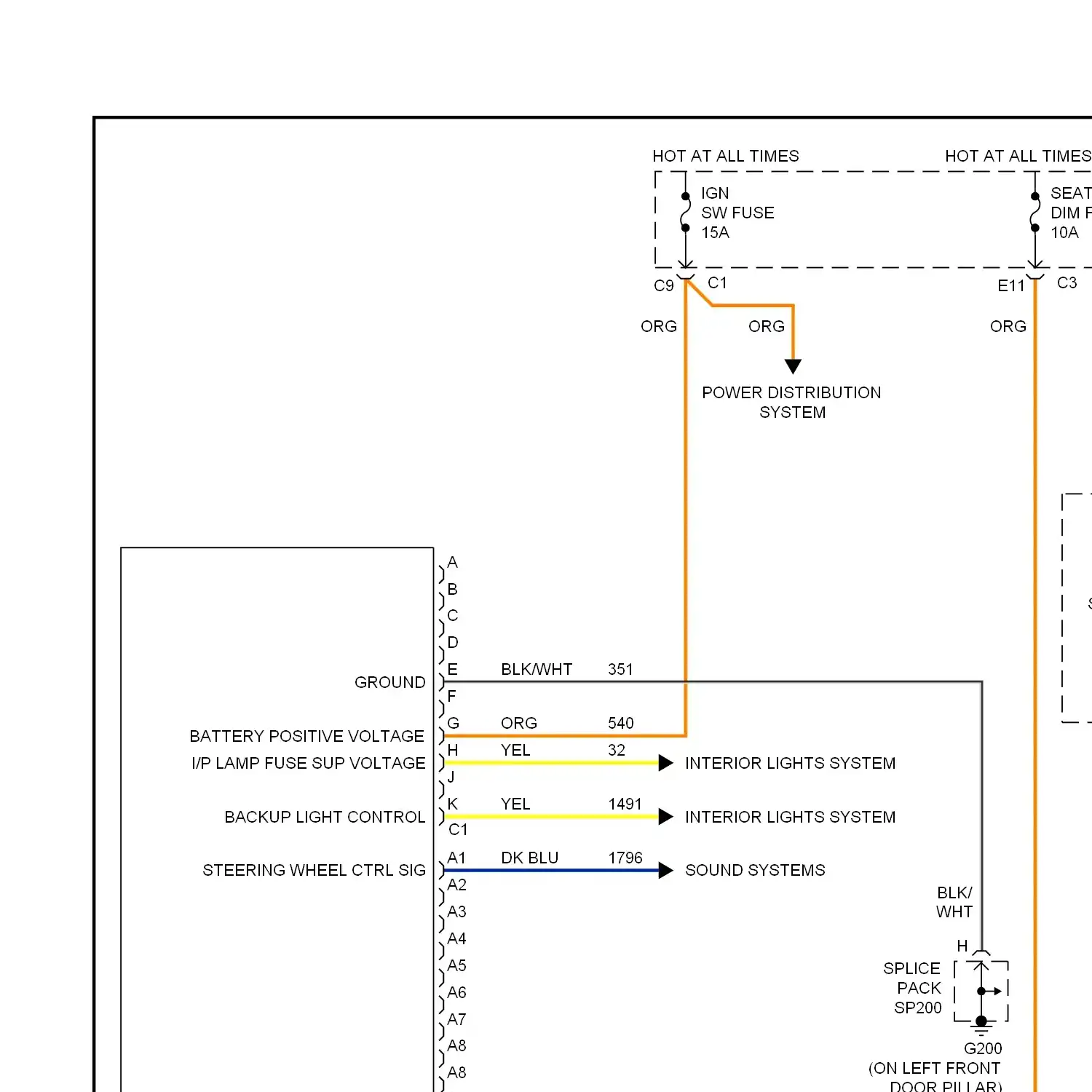Image resolution: width=1092 pixels, height=1092 pixels.
Task: Click YEL wire label at pin H
Action: (515, 750)
